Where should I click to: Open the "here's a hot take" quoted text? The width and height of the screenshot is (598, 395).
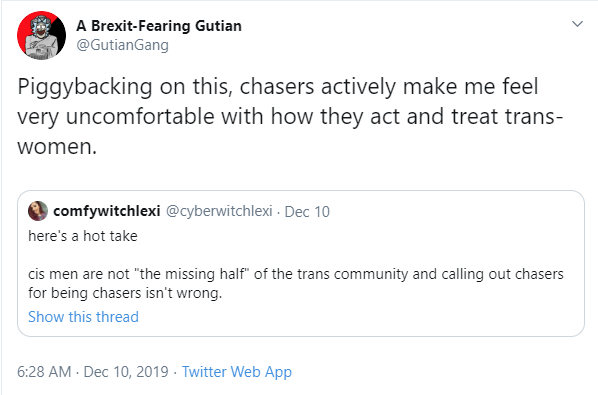[83, 236]
